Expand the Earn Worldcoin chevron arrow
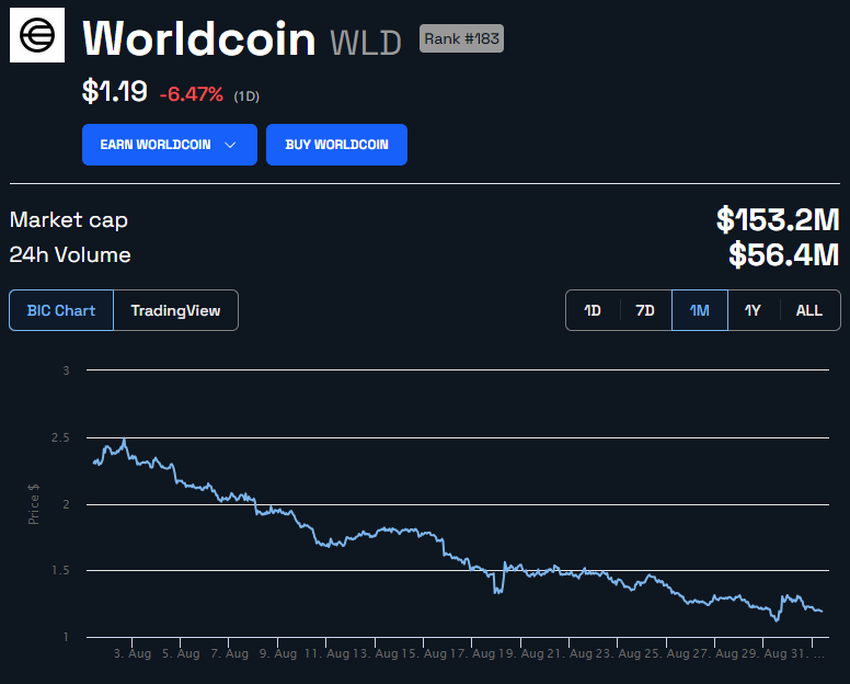This screenshot has height=684, width=850. [233, 144]
